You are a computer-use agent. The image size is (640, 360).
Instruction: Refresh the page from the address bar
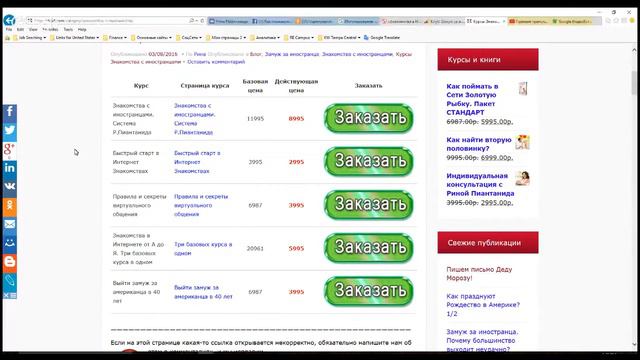tap(202, 20)
